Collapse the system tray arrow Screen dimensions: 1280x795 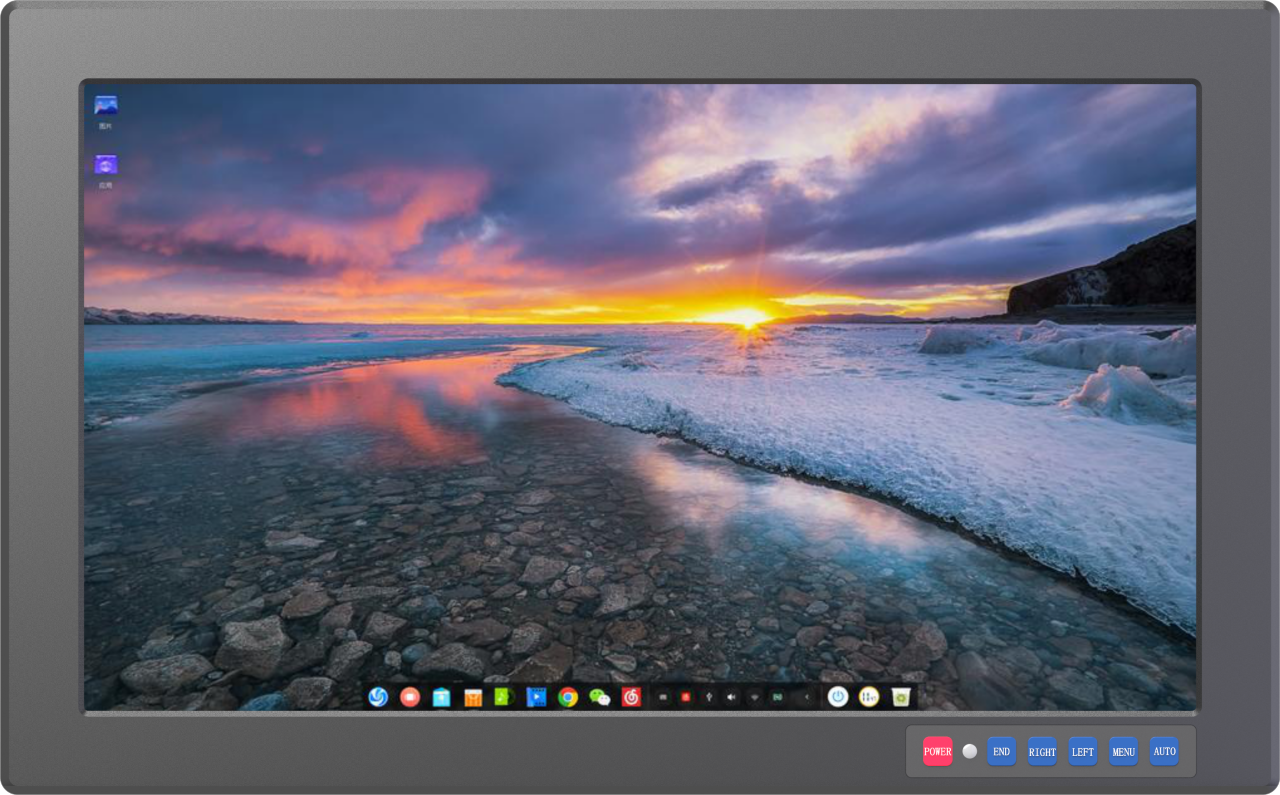(x=807, y=697)
